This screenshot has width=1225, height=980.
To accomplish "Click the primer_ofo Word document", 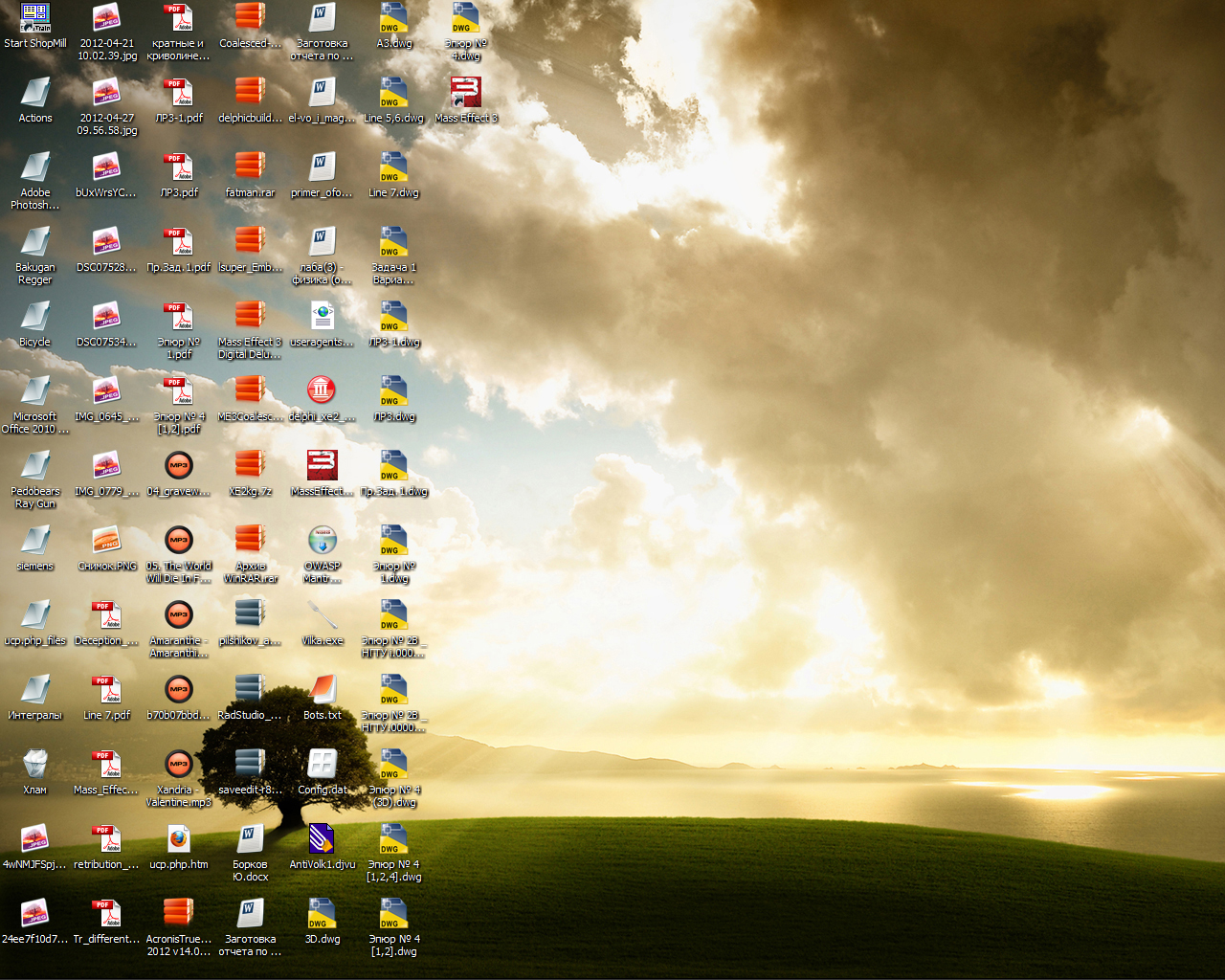I will (x=323, y=175).
